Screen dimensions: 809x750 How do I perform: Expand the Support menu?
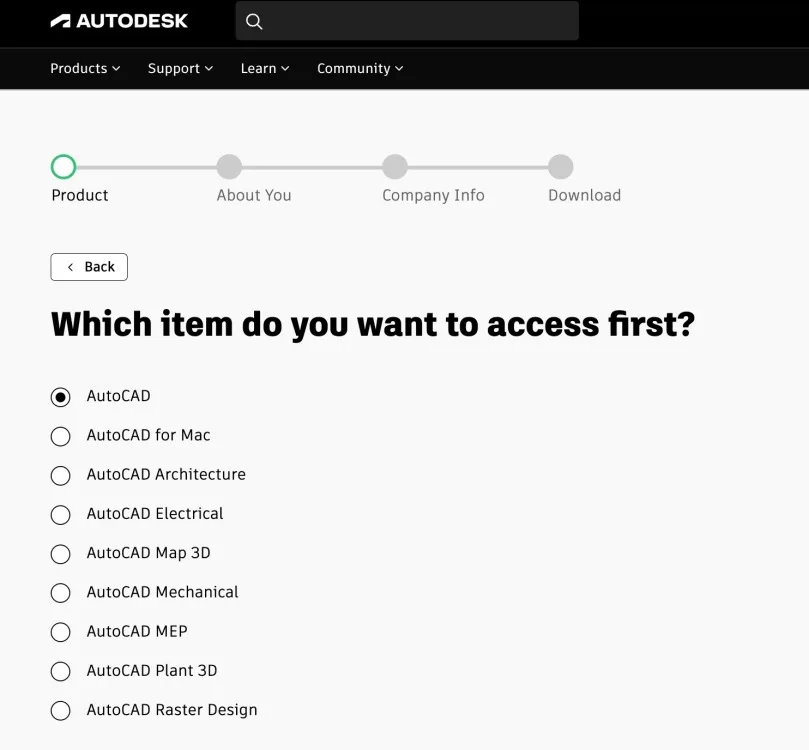[x=180, y=68]
